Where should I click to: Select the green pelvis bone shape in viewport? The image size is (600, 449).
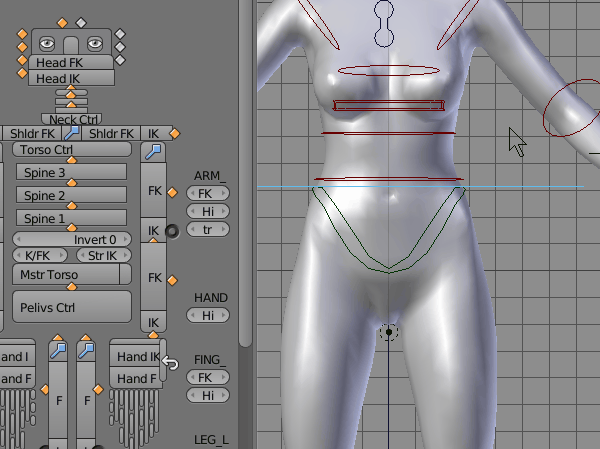[389, 230]
